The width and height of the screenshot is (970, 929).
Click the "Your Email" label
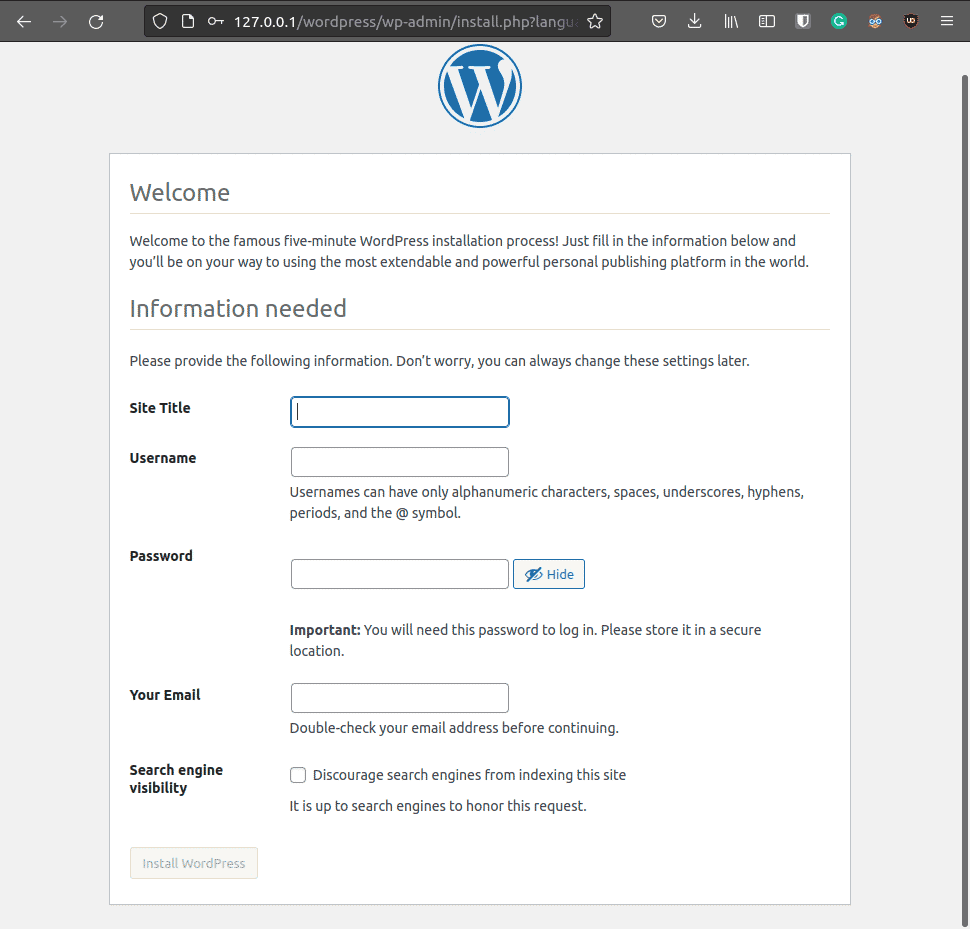(x=165, y=695)
